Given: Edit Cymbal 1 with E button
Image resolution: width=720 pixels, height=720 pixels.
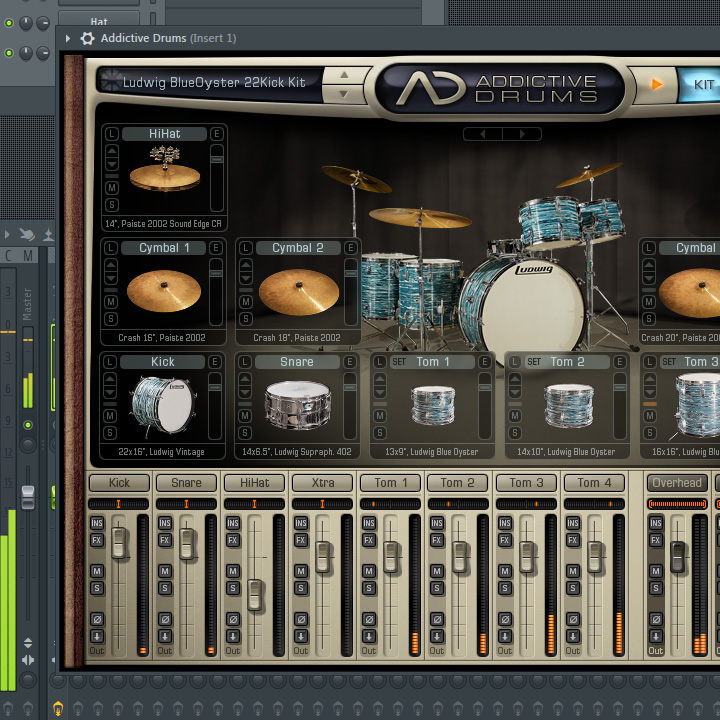Looking at the screenshot, I should click(215, 248).
